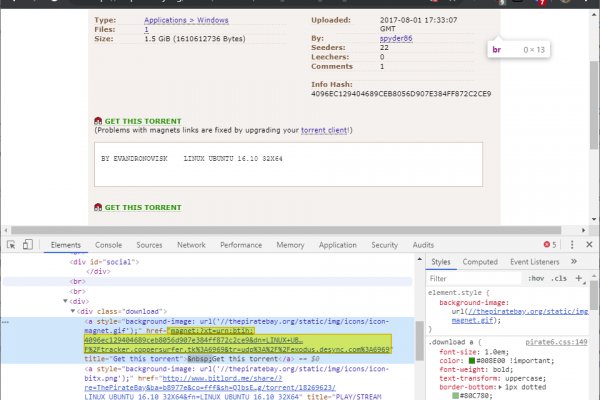Click the red error count icon

[548, 244]
